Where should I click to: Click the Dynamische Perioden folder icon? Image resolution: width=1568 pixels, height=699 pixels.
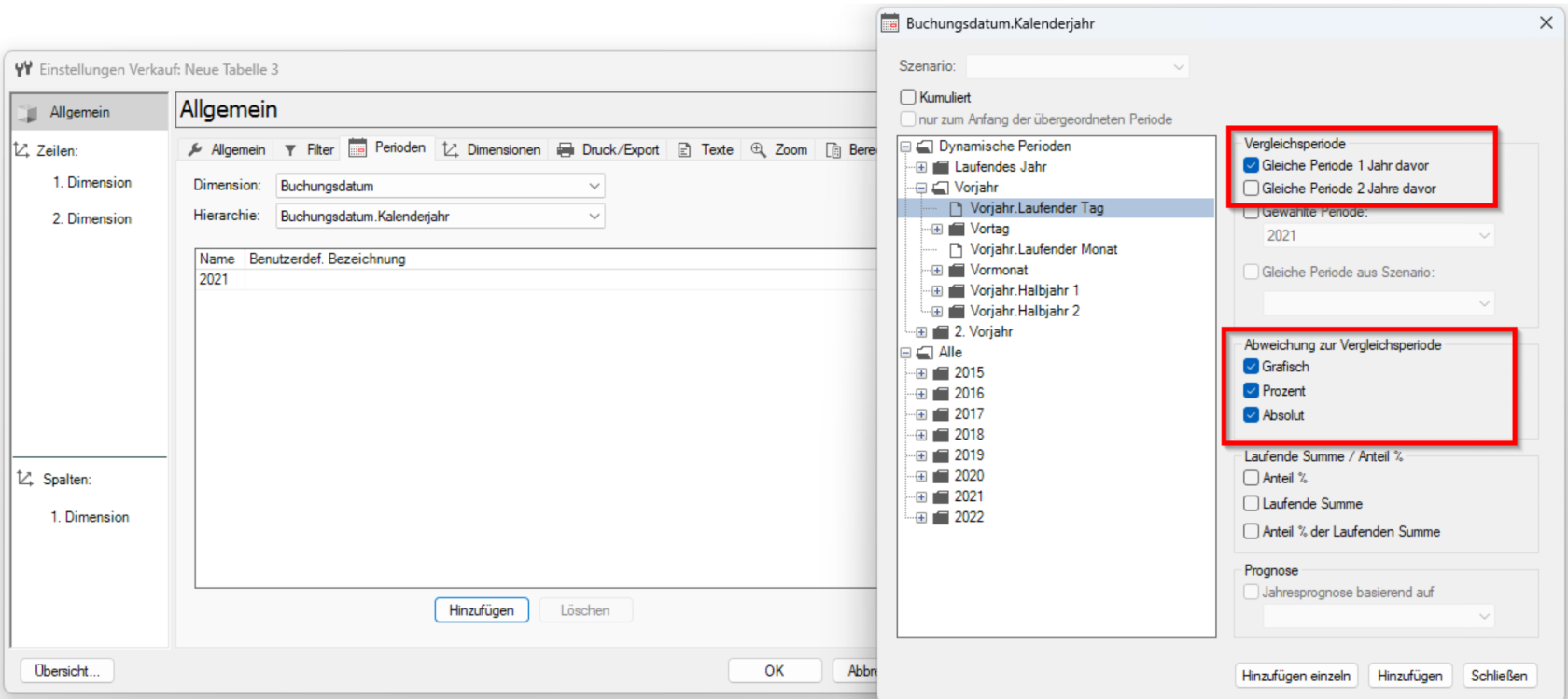(x=925, y=147)
